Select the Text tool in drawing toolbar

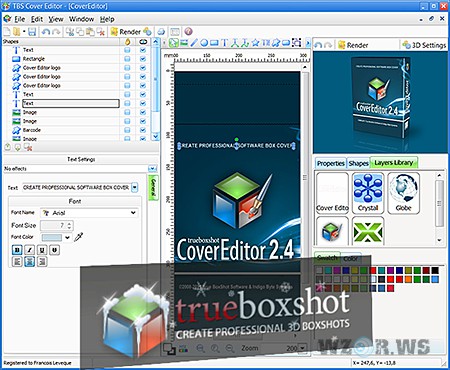[x=224, y=43]
